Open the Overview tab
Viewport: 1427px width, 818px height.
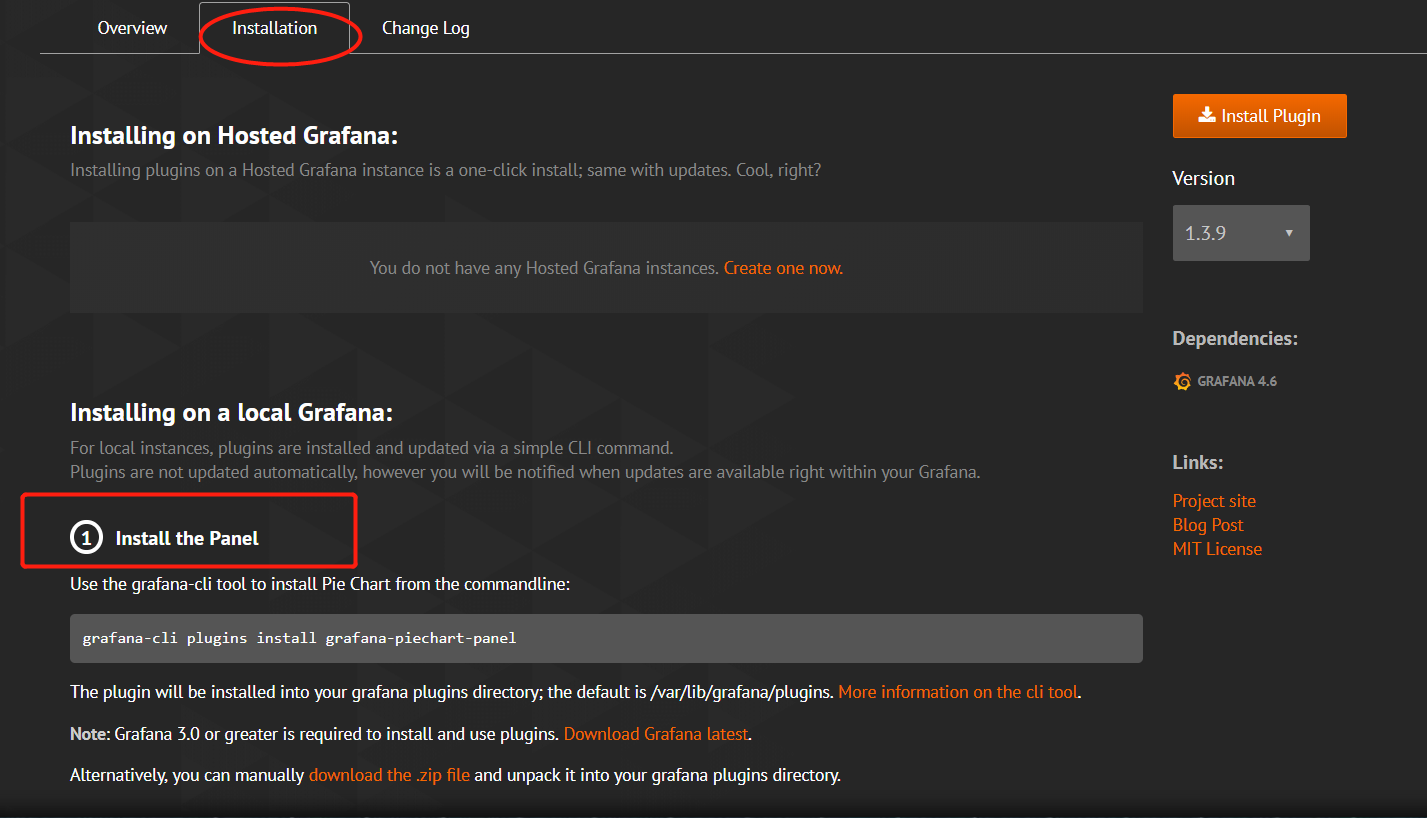click(132, 28)
